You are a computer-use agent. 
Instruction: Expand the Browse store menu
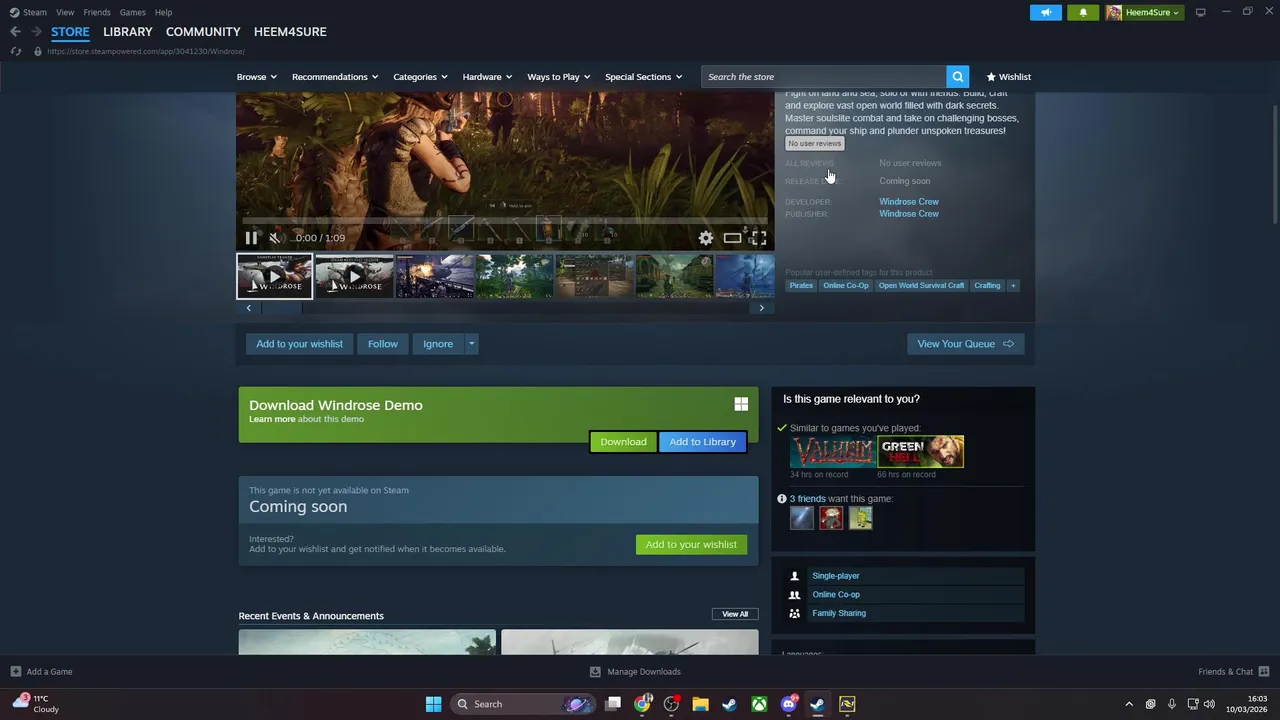coord(257,77)
